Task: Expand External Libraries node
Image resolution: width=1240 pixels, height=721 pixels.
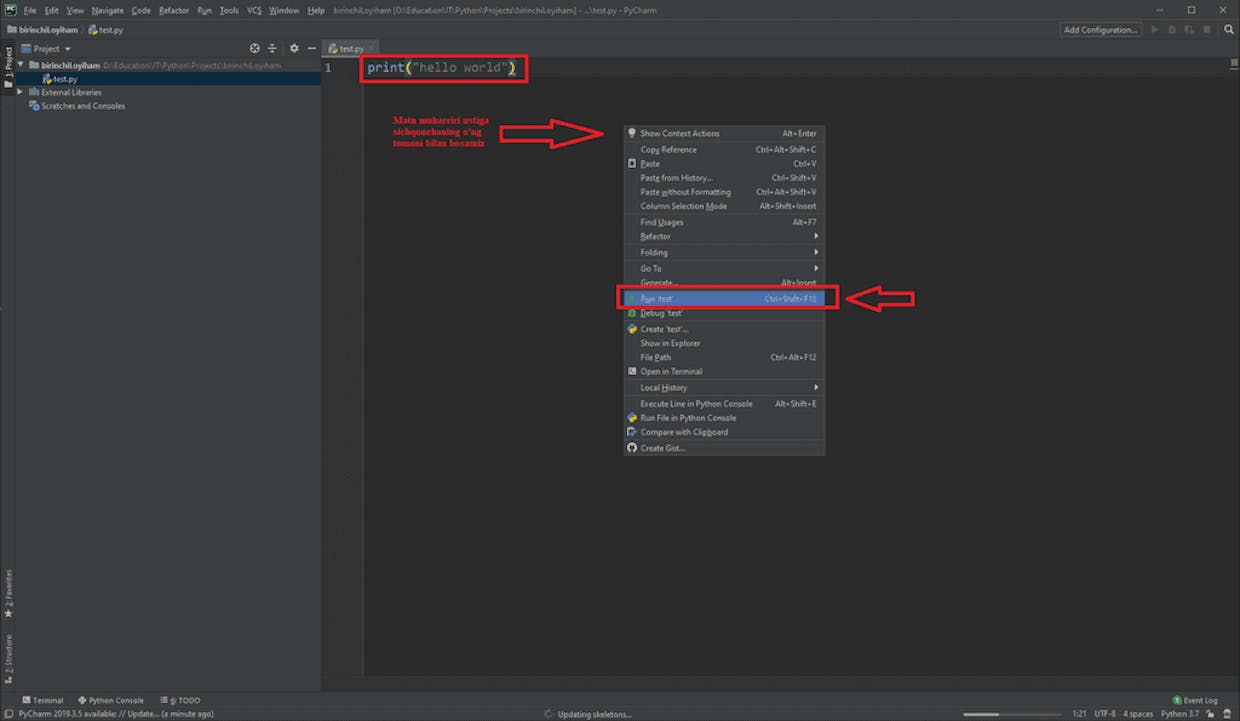Action: (21, 92)
